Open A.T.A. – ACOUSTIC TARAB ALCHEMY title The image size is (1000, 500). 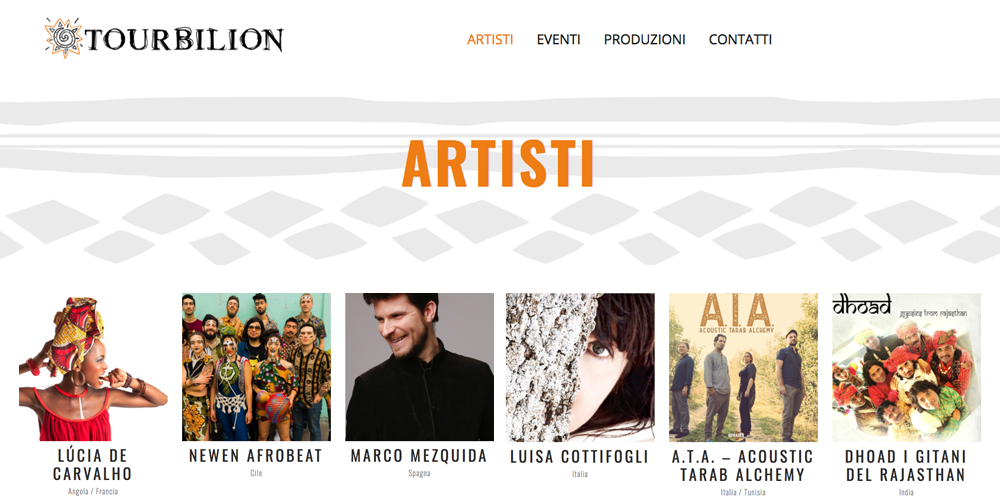pos(744,466)
